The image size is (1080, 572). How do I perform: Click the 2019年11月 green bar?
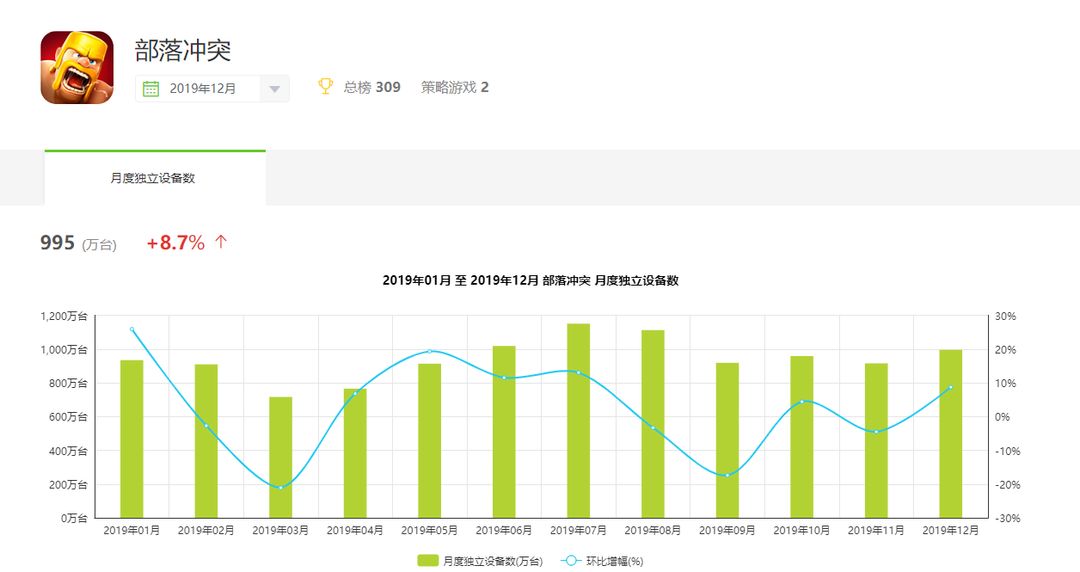click(x=876, y=440)
